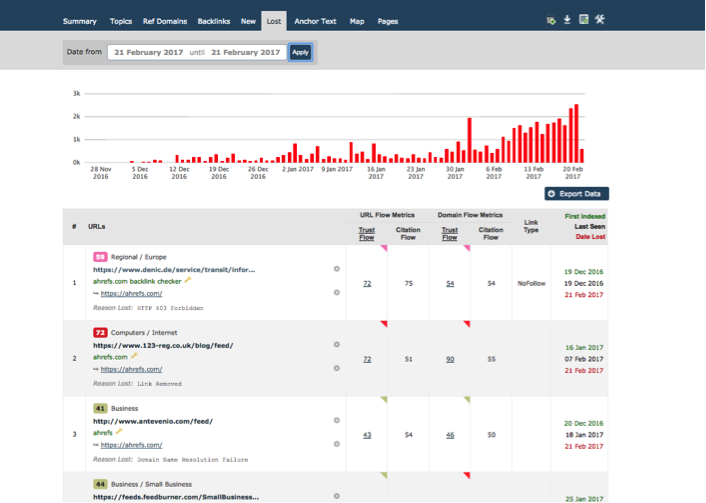The height and width of the screenshot is (503, 706).
Task: Open gear options beside 123-reg.co.uk source URL
Action: (336, 345)
